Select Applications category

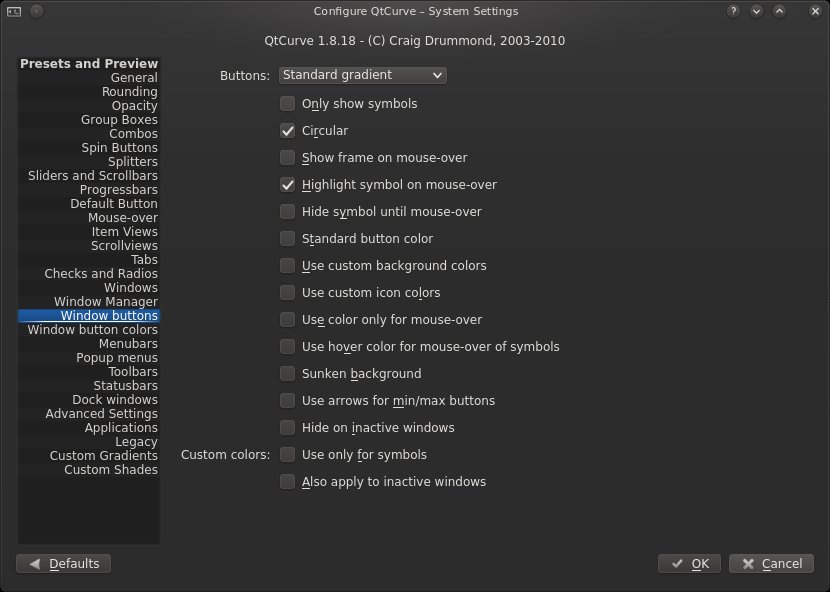tap(89, 428)
